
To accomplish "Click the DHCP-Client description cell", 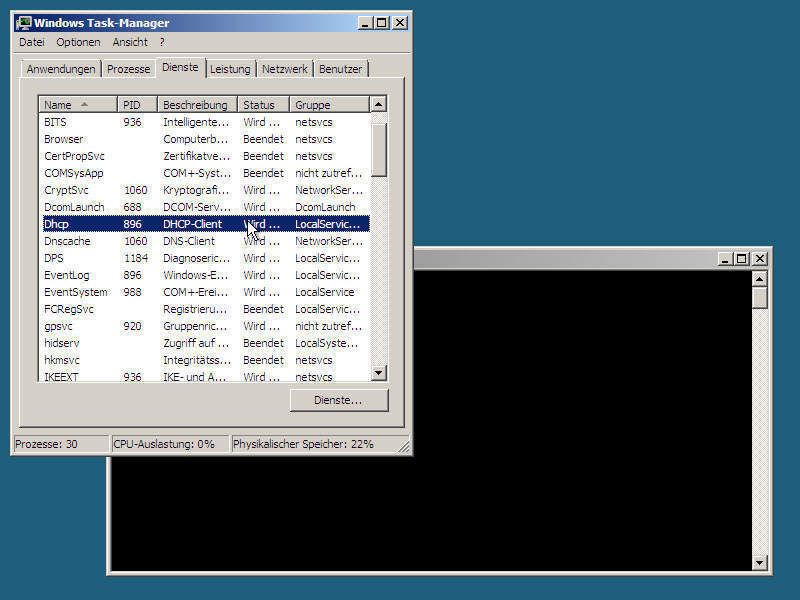I will coord(192,224).
